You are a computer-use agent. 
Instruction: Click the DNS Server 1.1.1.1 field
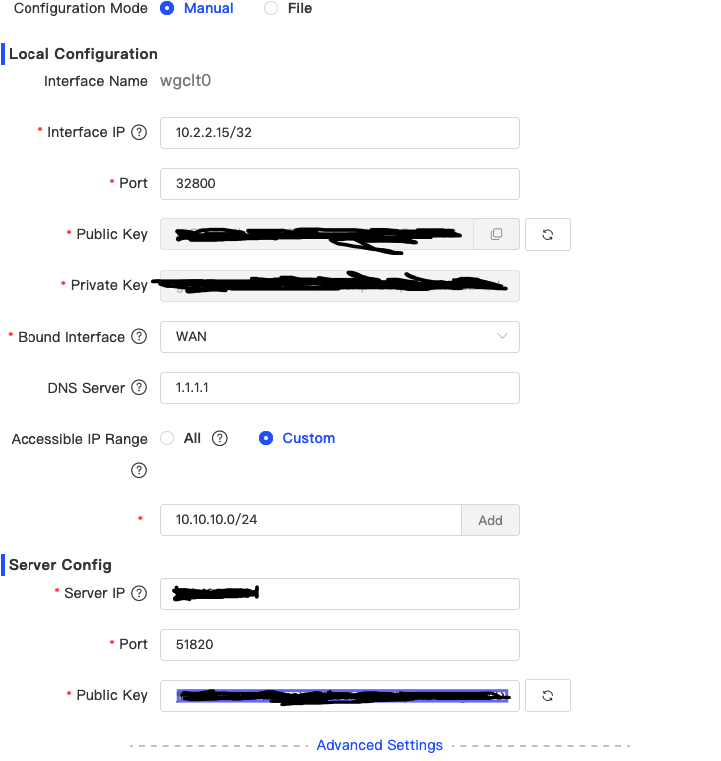[339, 388]
